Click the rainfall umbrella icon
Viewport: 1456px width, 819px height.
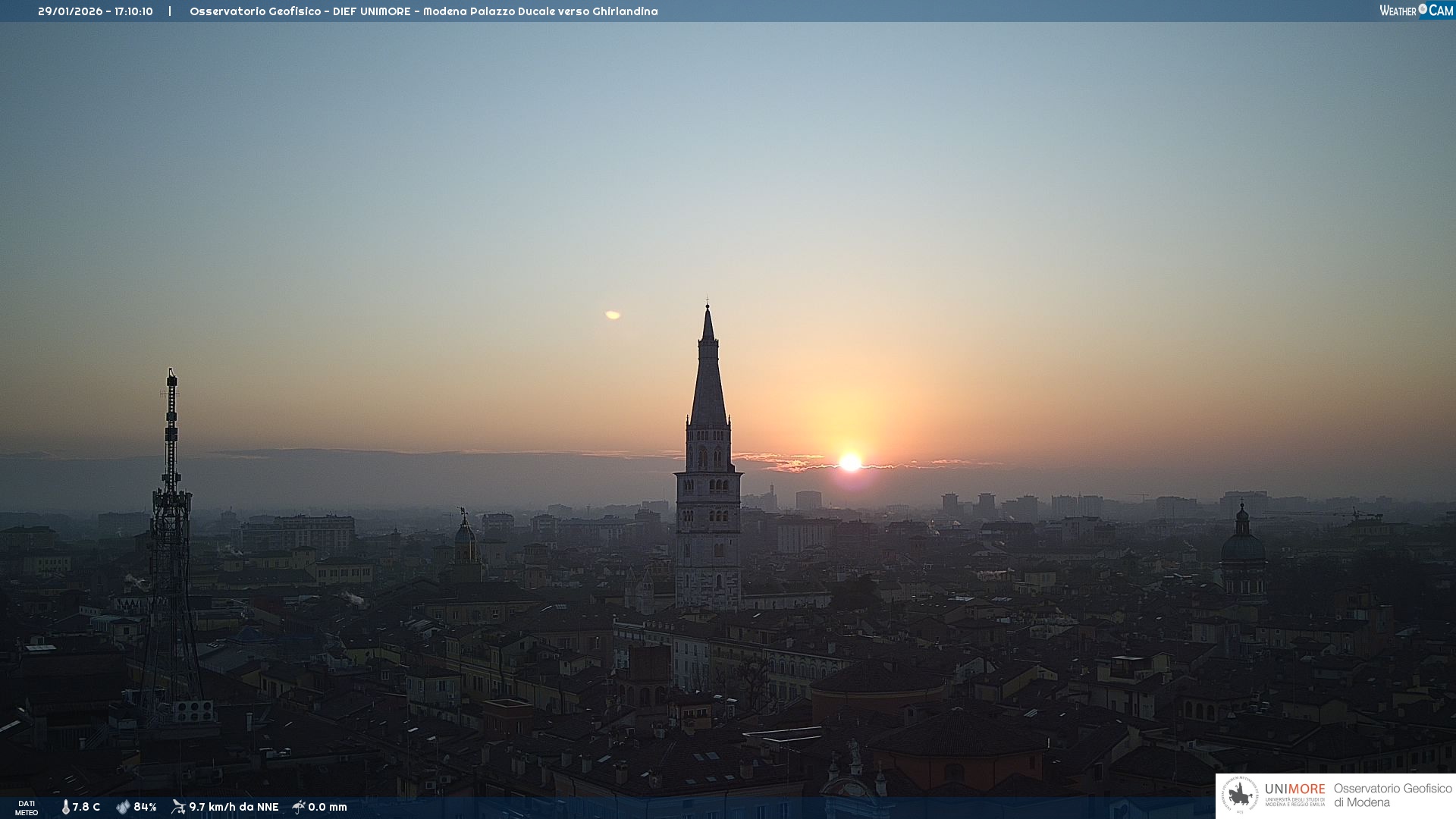click(x=299, y=807)
